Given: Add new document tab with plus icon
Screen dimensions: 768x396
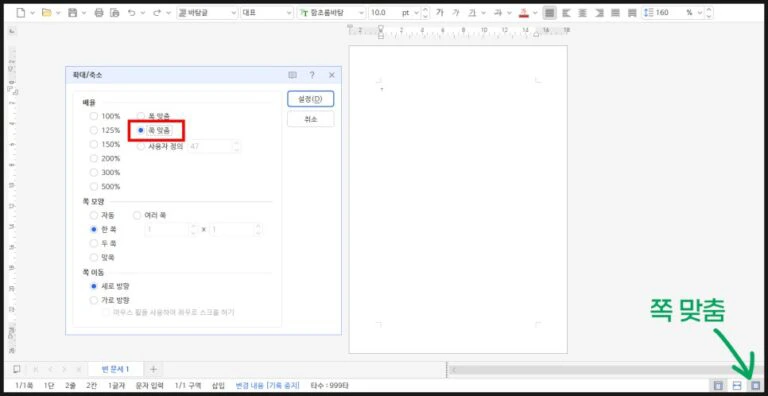Looking at the screenshot, I should pyautogui.click(x=153, y=369).
